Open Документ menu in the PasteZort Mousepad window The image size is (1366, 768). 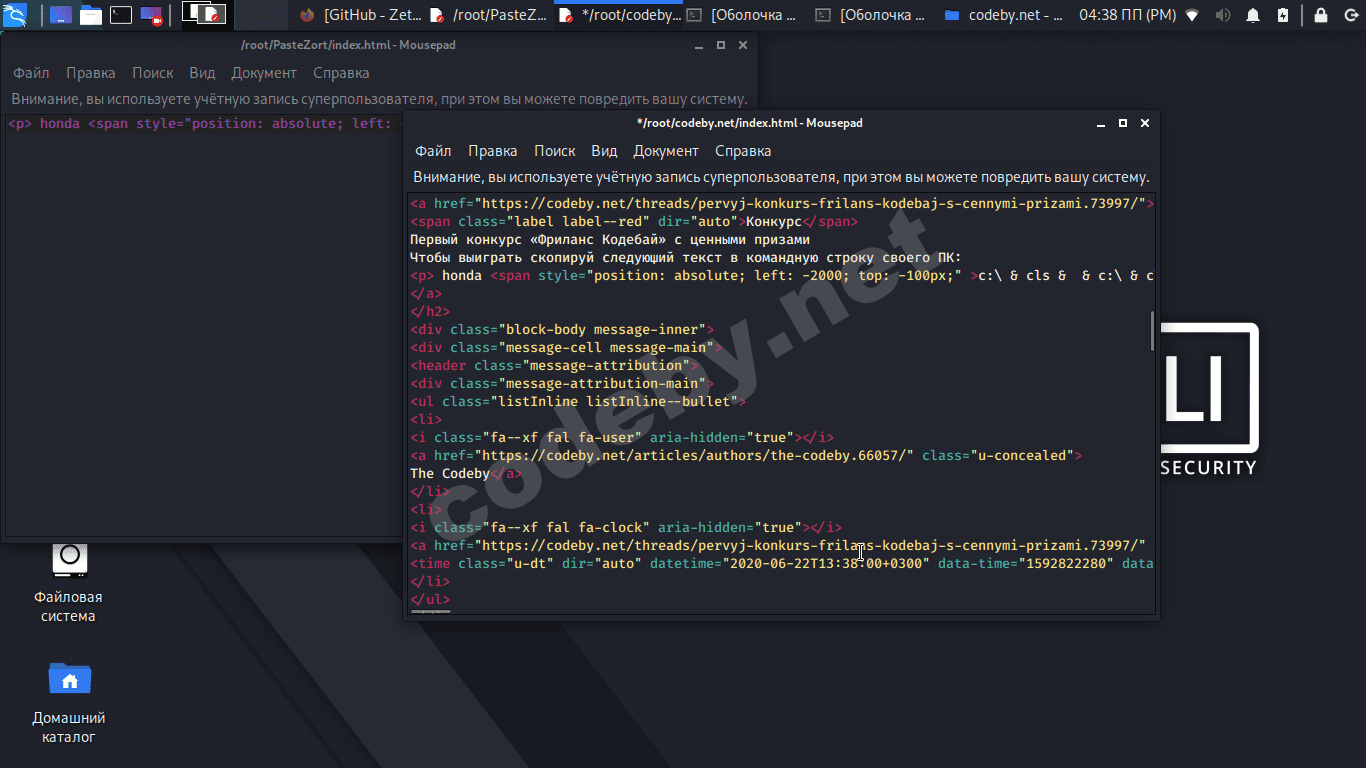point(264,73)
